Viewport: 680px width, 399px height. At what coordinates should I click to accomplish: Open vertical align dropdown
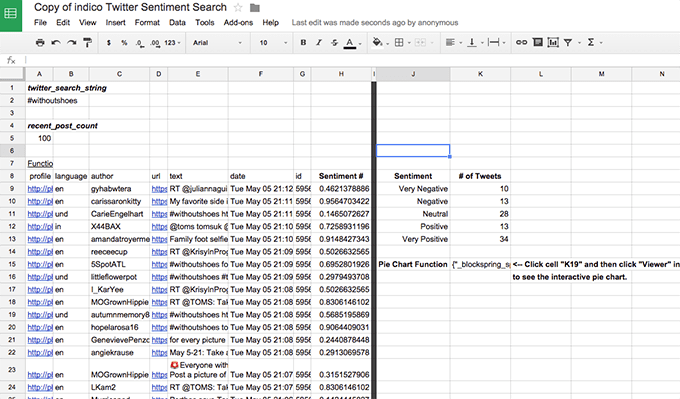[475, 43]
